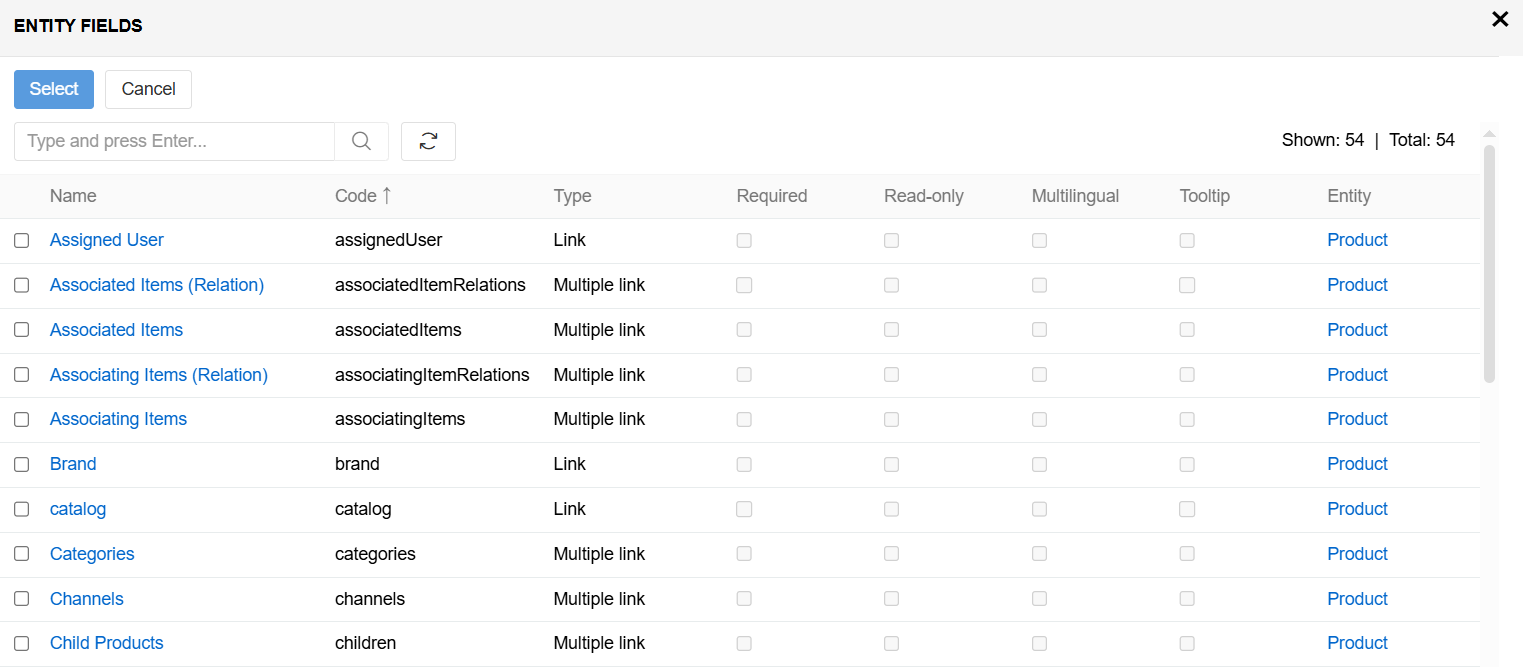The image size is (1523, 667).
Task: Open the Associating Items field link
Action: [118, 419]
